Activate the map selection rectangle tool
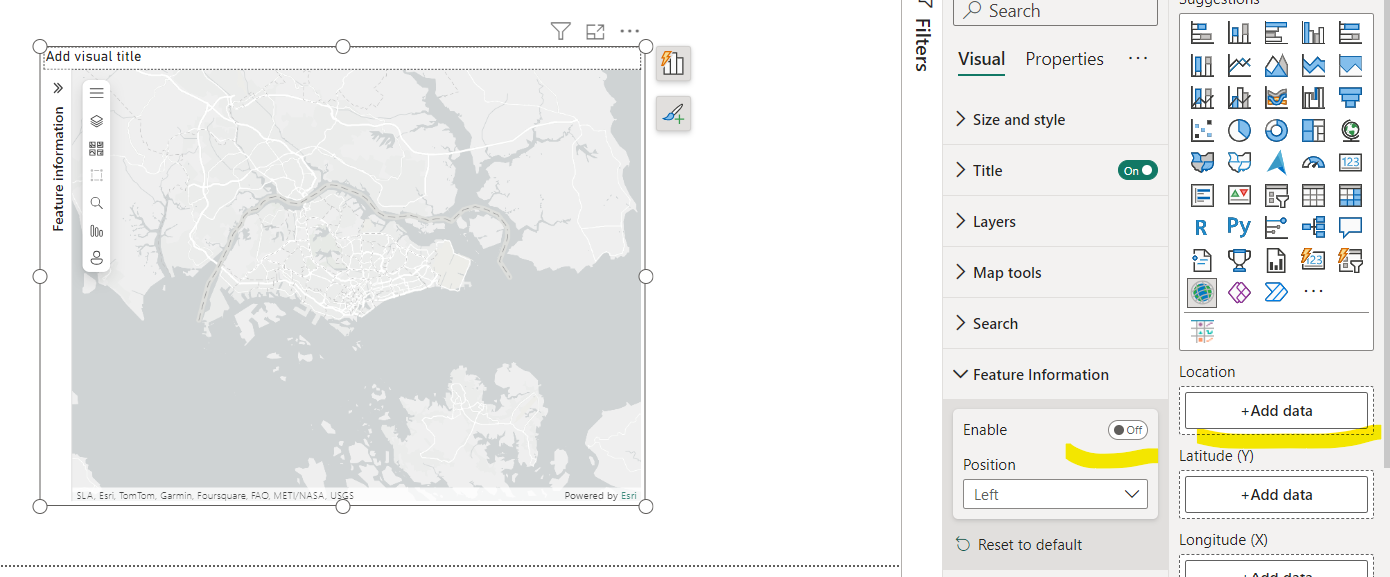The width and height of the screenshot is (1390, 577). (96, 175)
